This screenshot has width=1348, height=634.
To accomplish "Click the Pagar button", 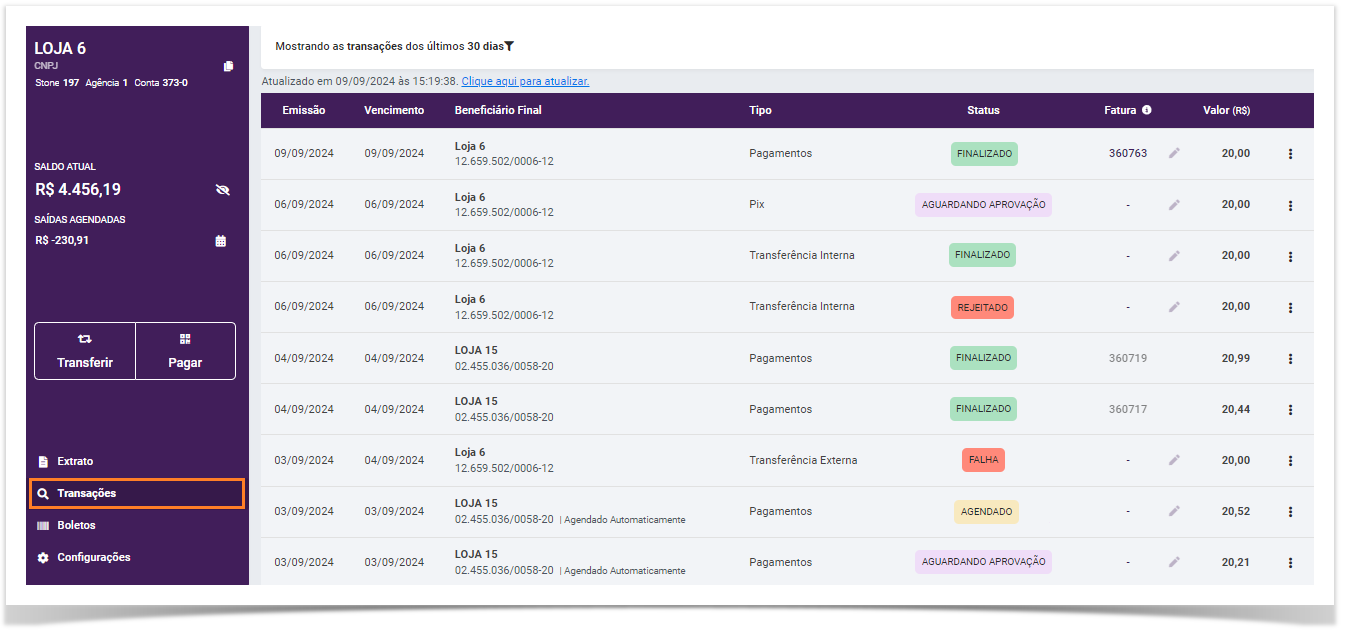I will pyautogui.click(x=185, y=351).
